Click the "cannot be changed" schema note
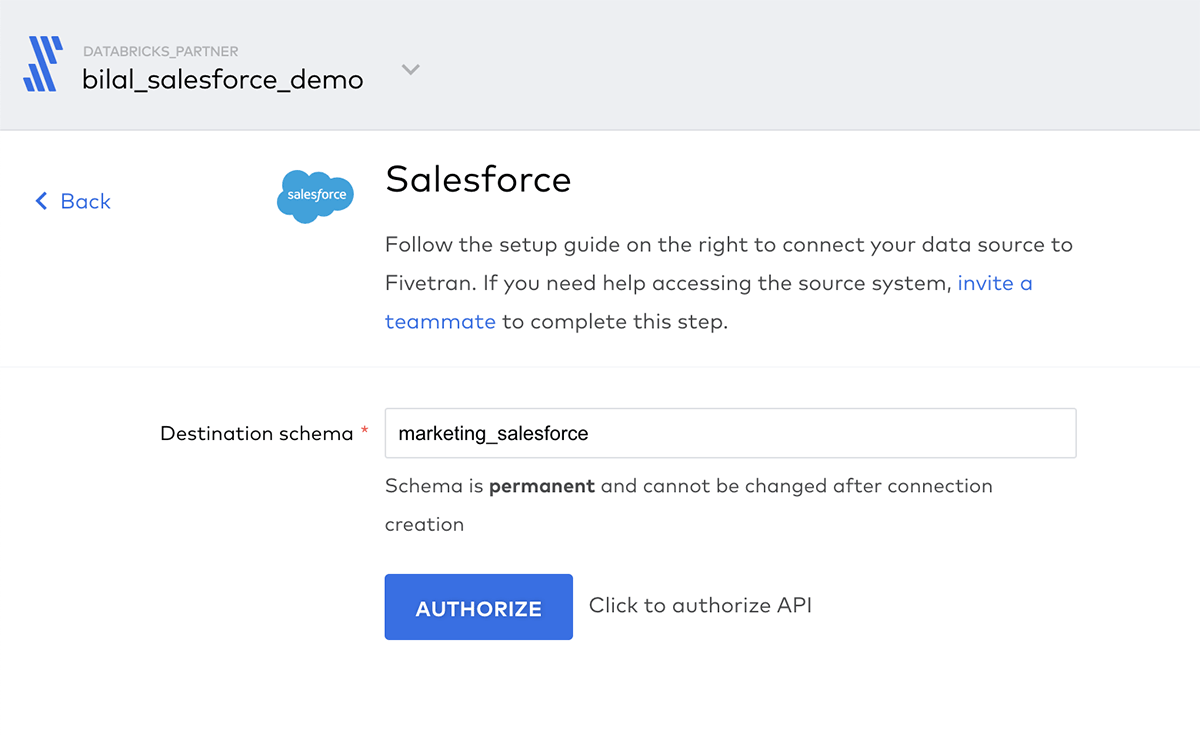1200x737 pixels. (x=760, y=486)
